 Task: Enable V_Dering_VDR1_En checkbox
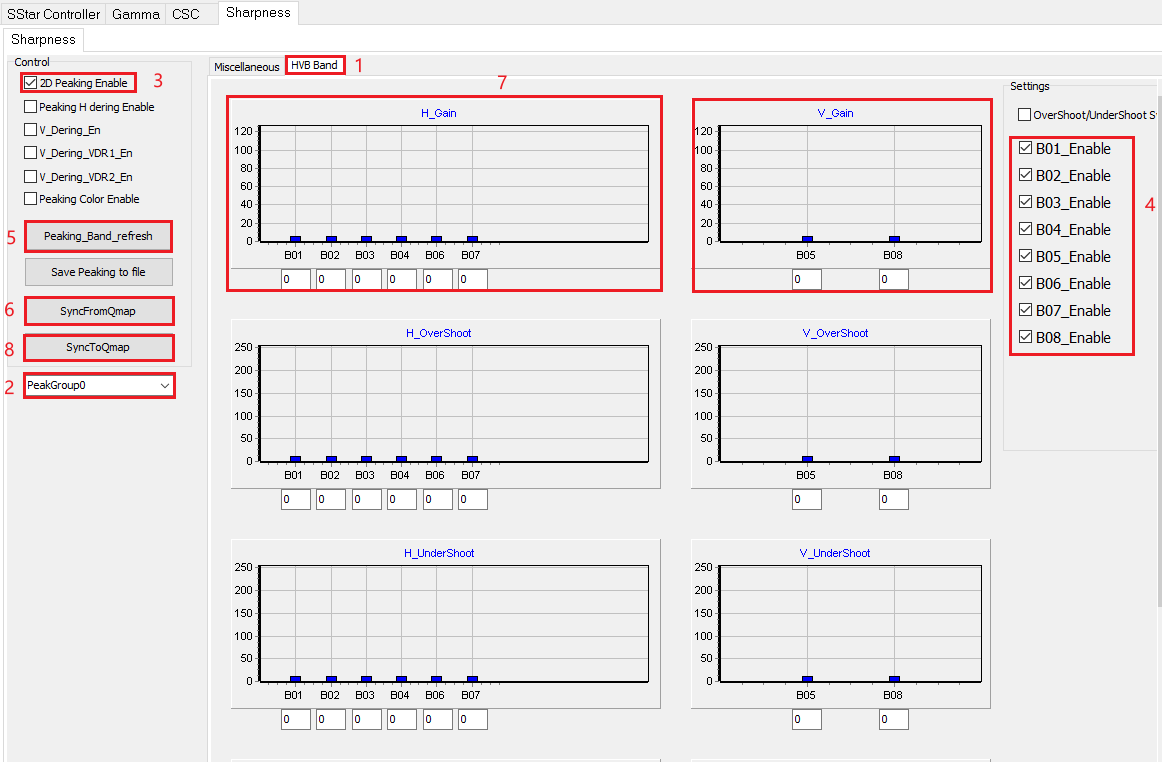pyautogui.click(x=30, y=153)
